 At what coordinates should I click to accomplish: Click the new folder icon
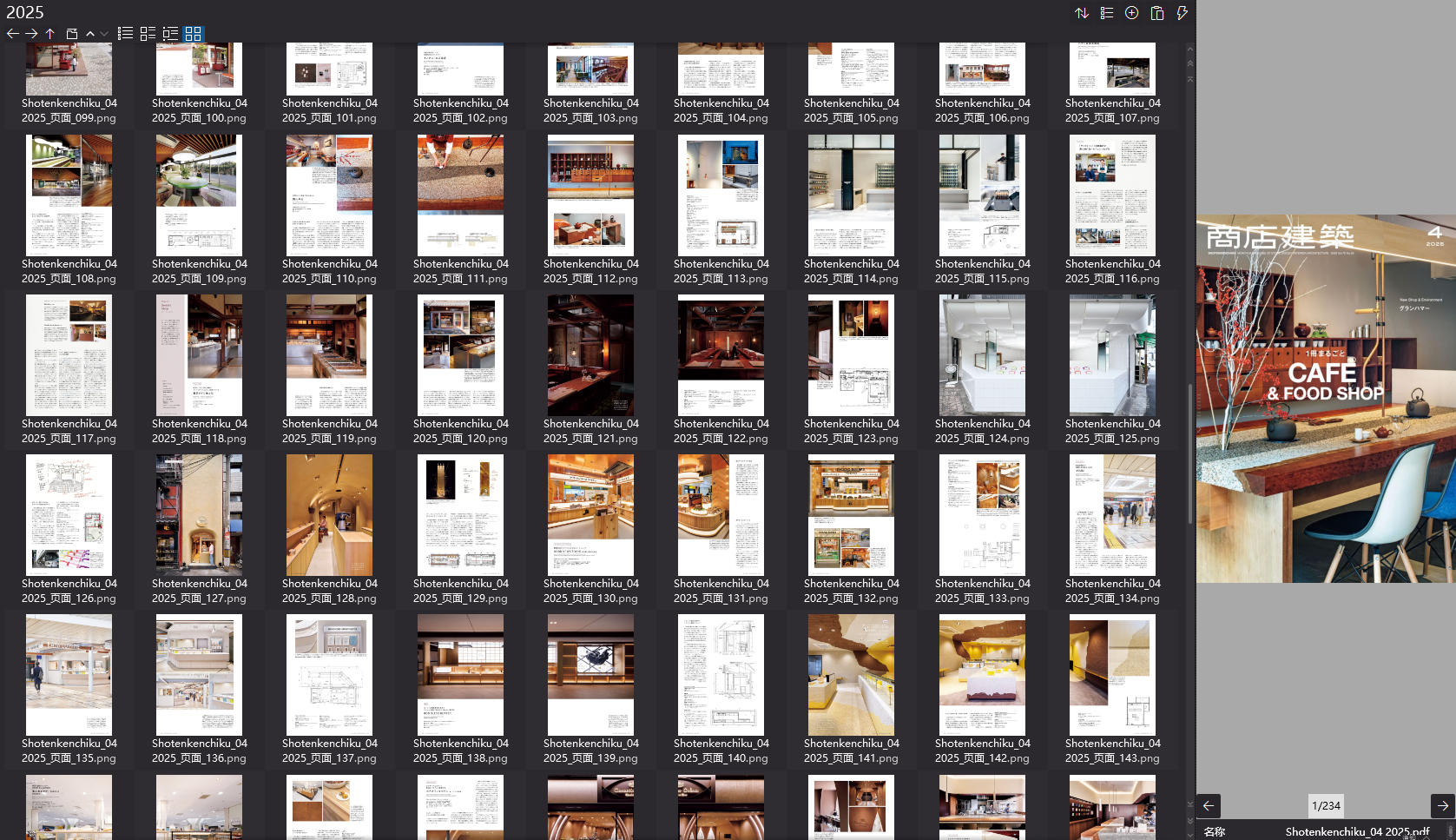[x=72, y=34]
